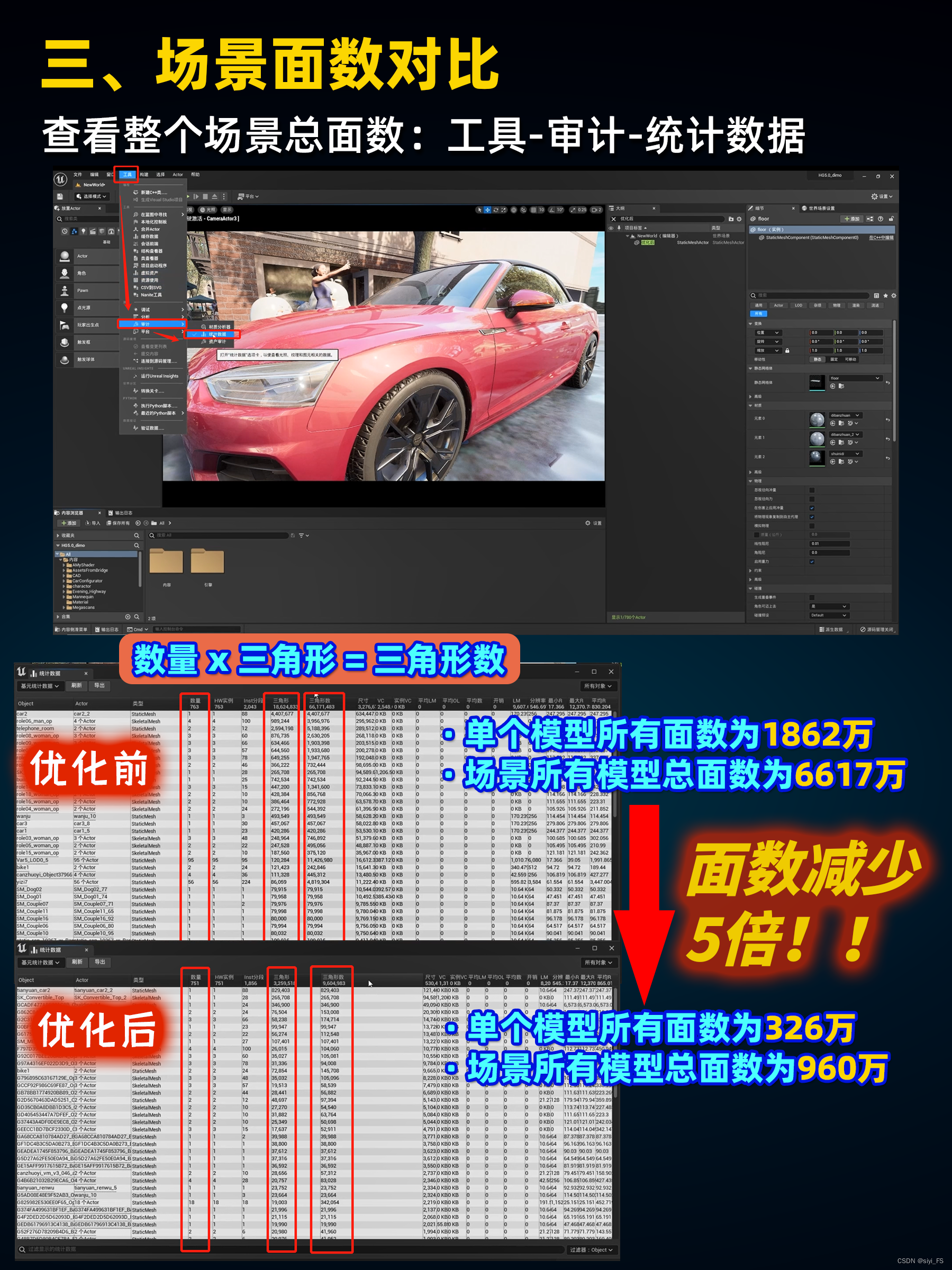
Task: Uncheck the 启用重力 checkbox
Action: point(812,561)
